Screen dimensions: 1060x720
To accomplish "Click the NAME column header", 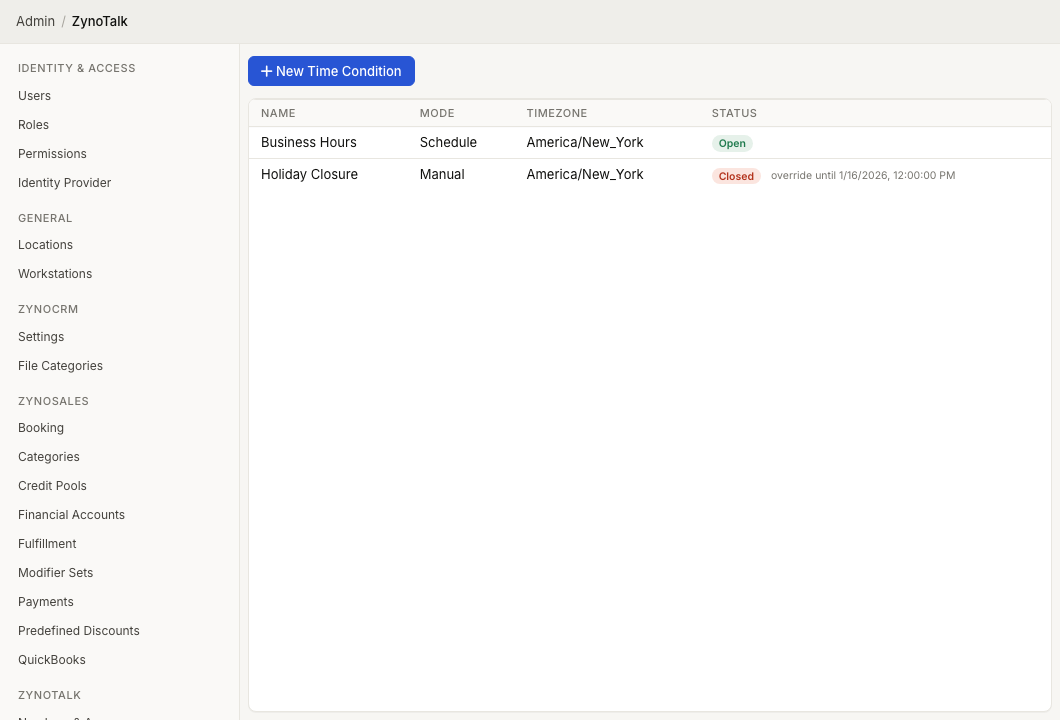I will [x=278, y=114].
